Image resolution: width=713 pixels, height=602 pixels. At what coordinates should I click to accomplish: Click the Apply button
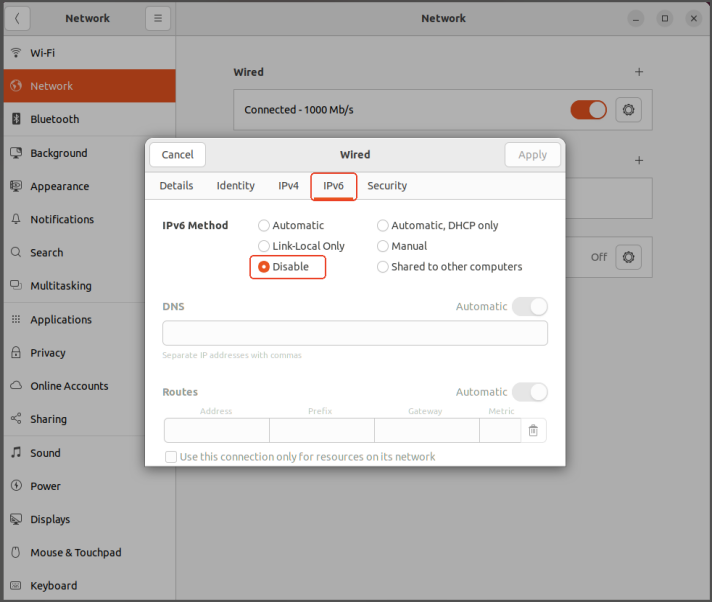(x=532, y=155)
